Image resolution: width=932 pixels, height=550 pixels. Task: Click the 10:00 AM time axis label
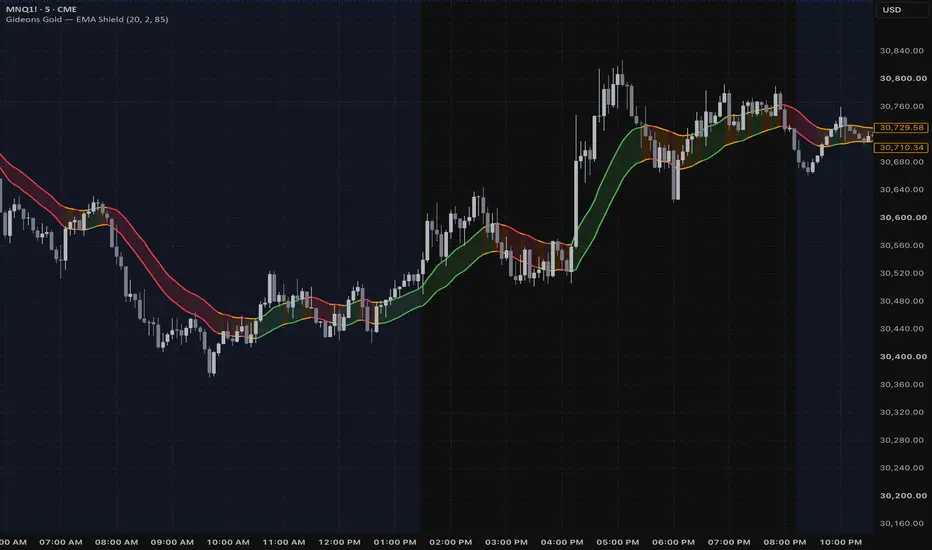[x=228, y=542]
